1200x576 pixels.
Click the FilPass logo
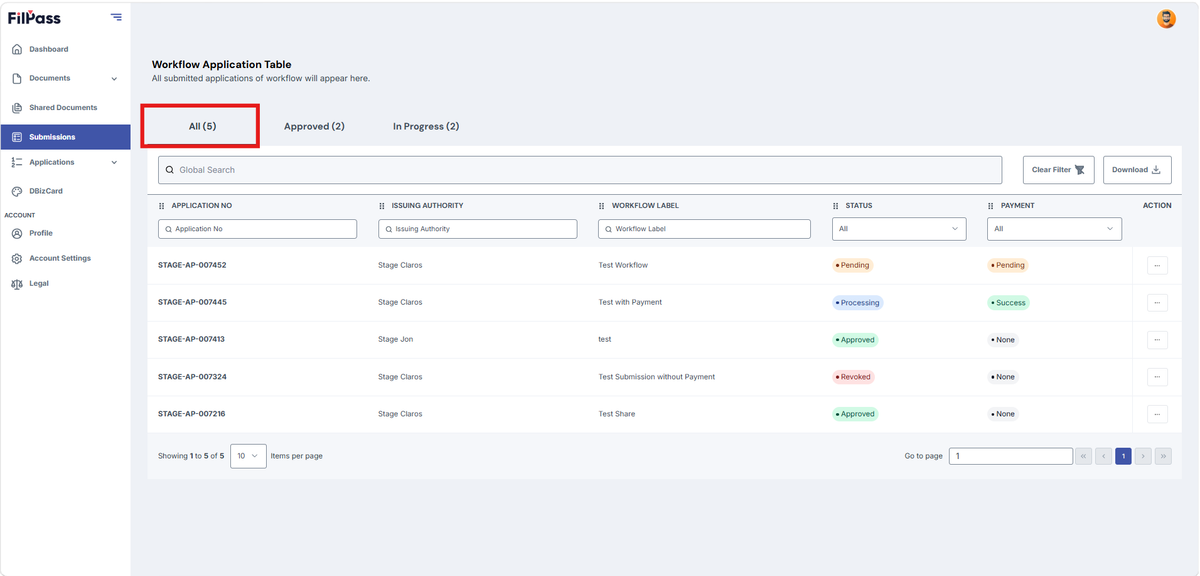(x=33, y=17)
